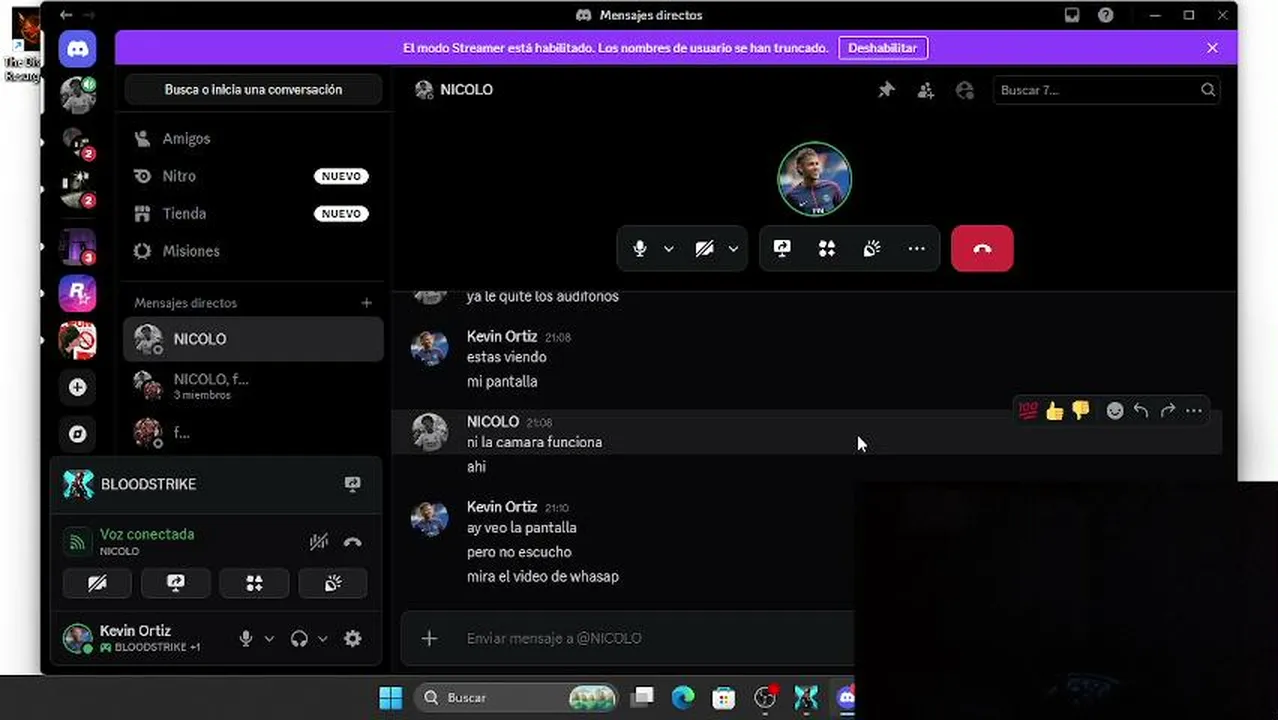This screenshot has width=1278, height=720.
Task: Stream BLOODSTRIKE game screen icon
Action: coord(352,484)
